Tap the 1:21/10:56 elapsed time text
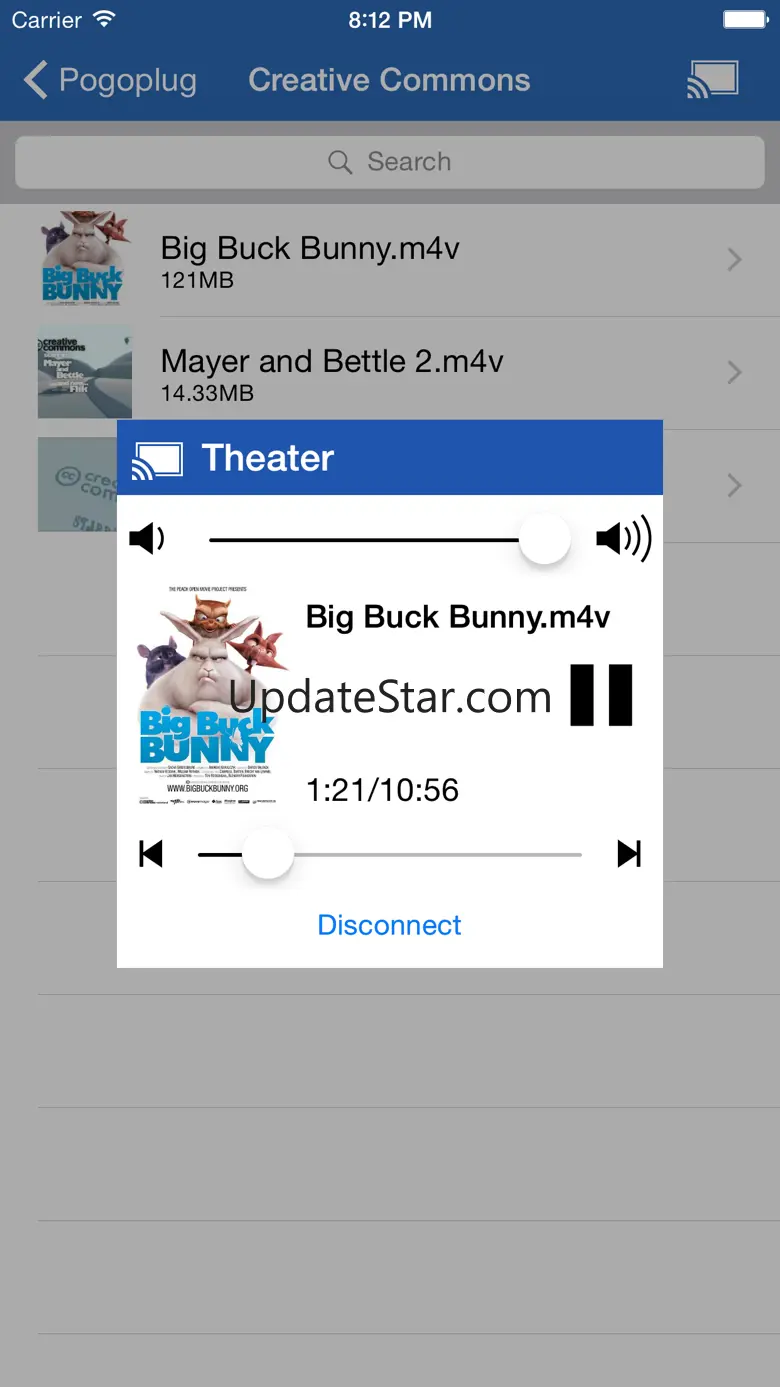The image size is (780, 1387). pyautogui.click(x=382, y=790)
